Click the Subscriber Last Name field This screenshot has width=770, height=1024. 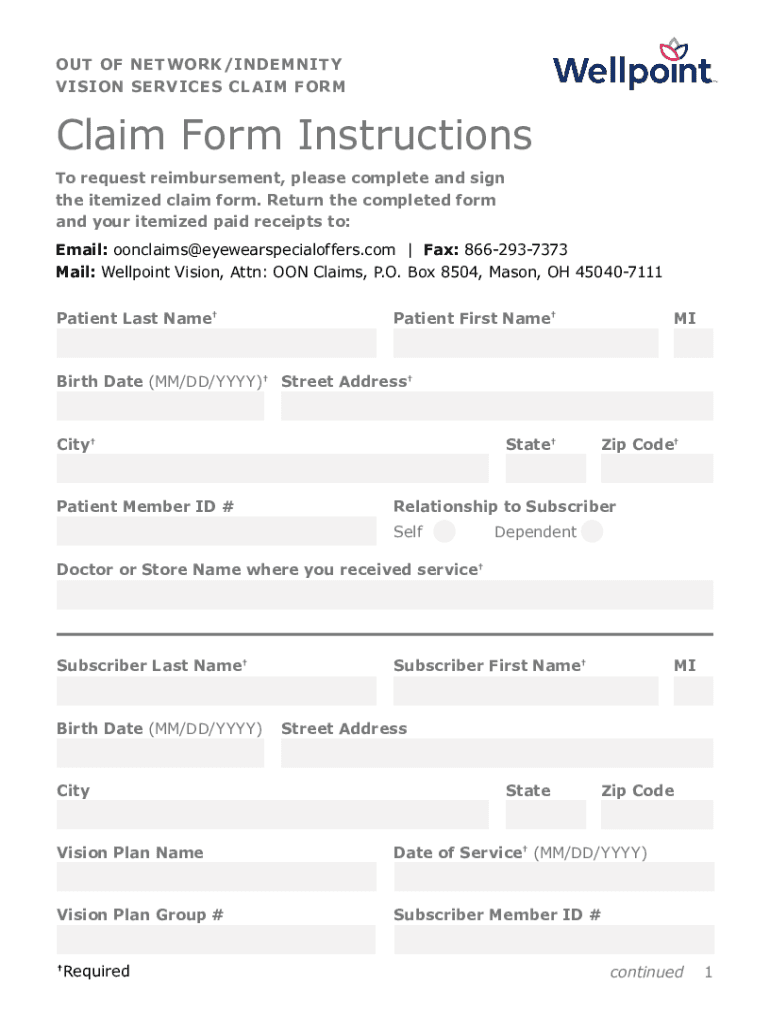[216, 690]
